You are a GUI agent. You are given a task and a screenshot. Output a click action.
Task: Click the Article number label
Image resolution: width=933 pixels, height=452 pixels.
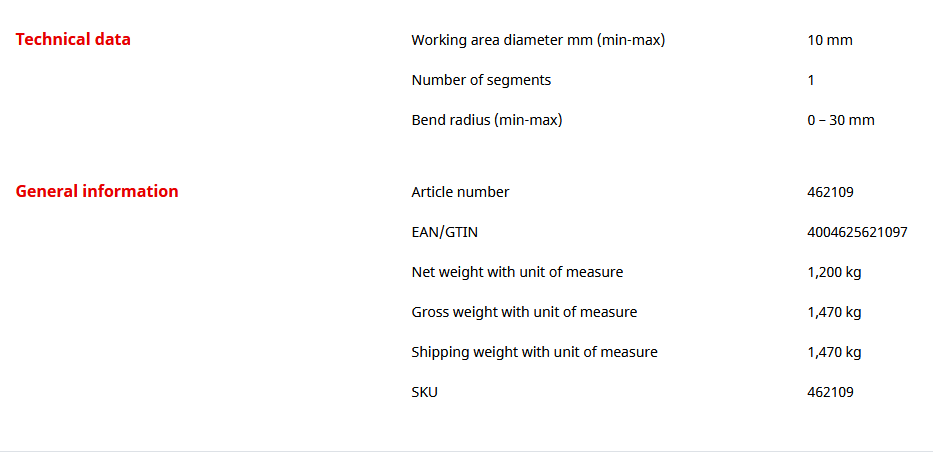click(x=460, y=192)
